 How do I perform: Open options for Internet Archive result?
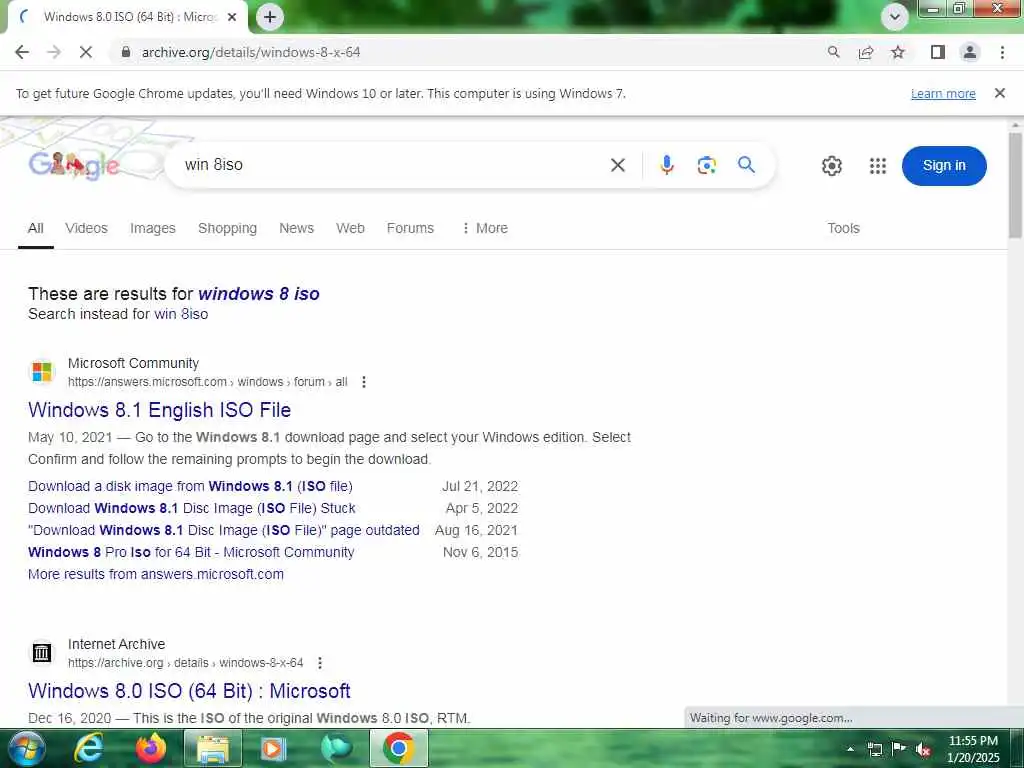point(320,663)
